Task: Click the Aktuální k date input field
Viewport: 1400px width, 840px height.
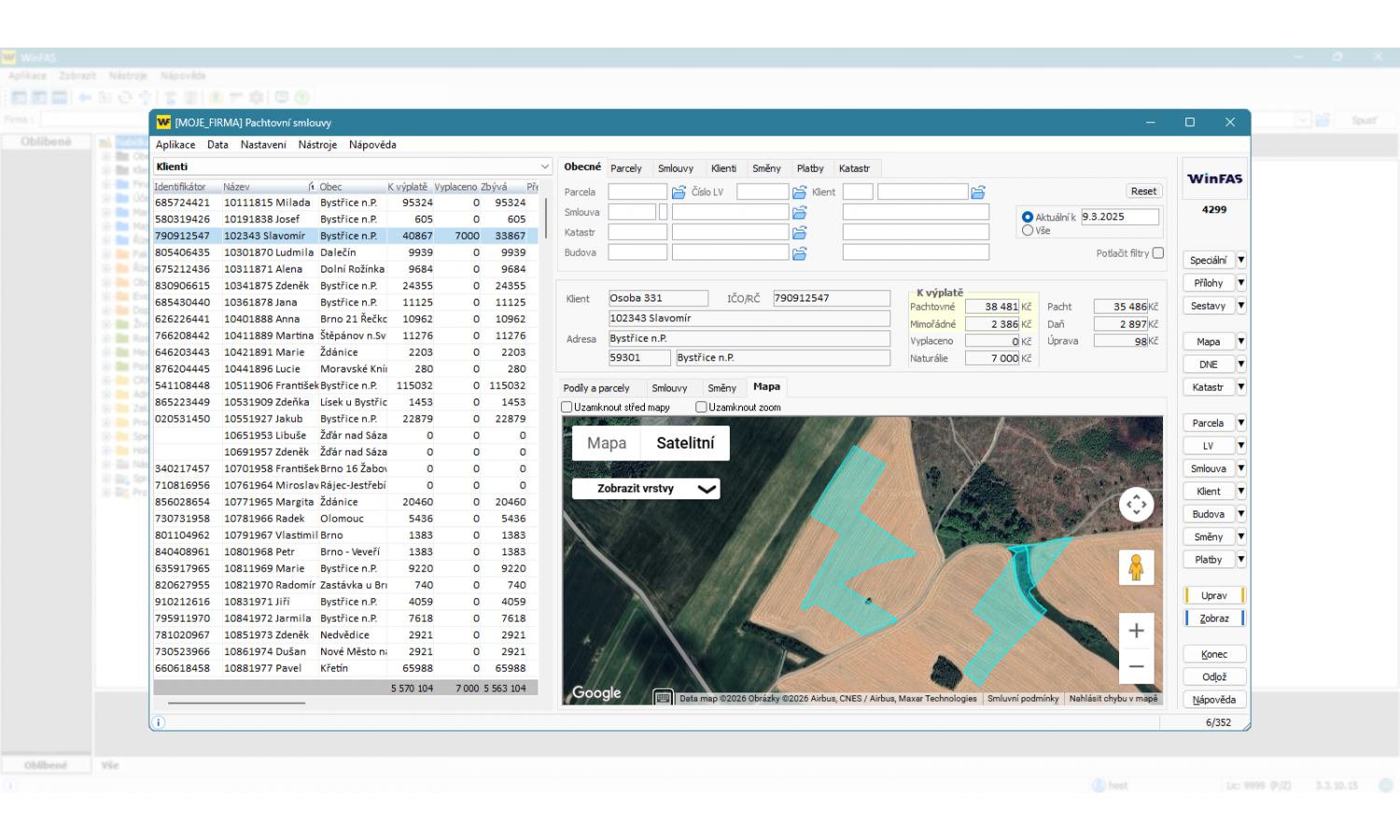Action: pyautogui.click(x=1118, y=217)
